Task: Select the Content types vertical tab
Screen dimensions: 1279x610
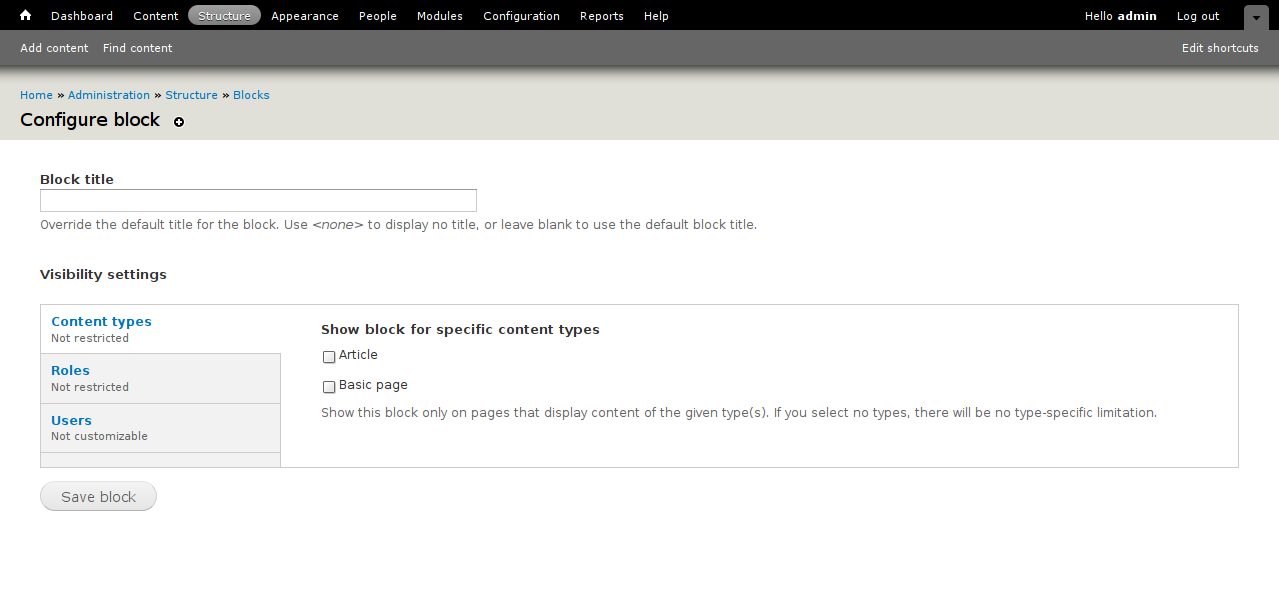Action: pos(101,322)
